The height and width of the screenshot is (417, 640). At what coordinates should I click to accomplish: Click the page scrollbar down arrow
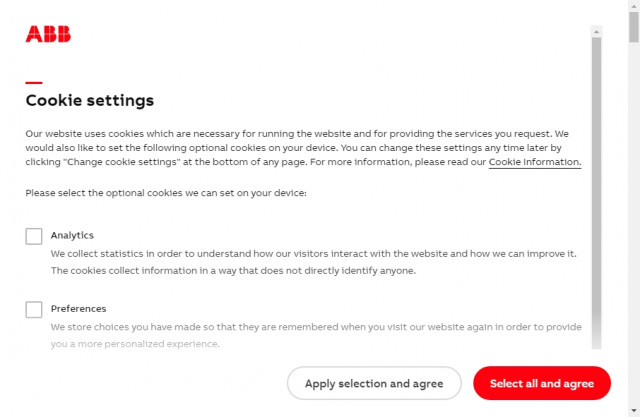click(634, 409)
